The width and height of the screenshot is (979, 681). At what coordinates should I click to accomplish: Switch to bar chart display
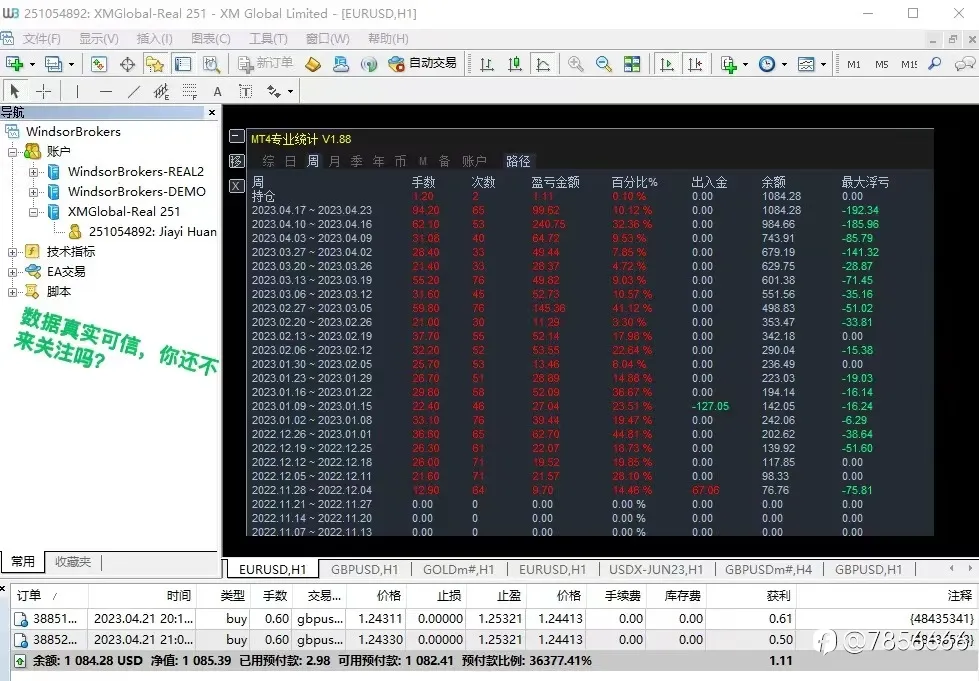486,64
